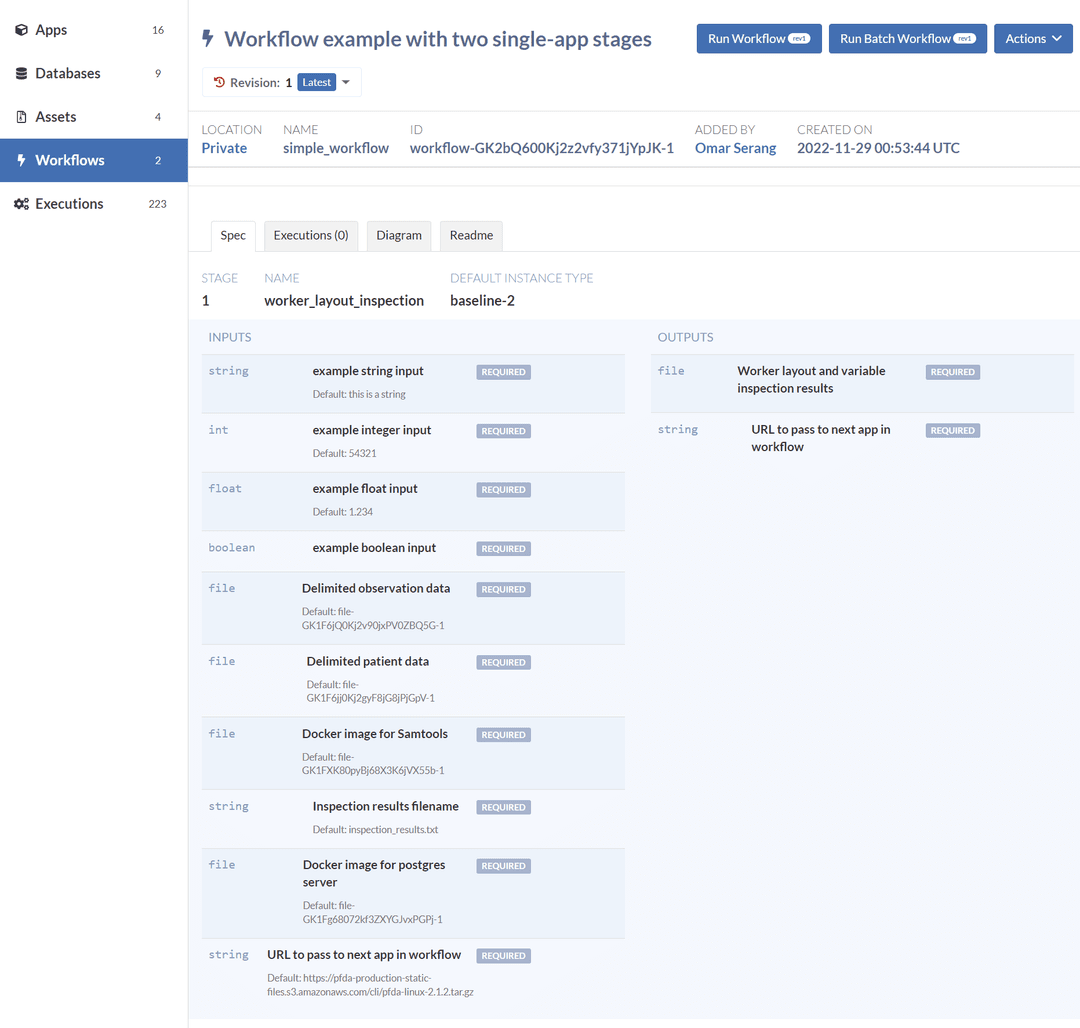Image resolution: width=1080 pixels, height=1028 pixels.
Task: Click the Private location link
Action: (x=224, y=148)
